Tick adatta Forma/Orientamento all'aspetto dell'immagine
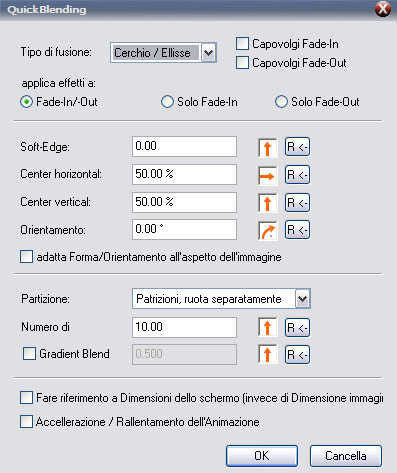 pos(26,257)
